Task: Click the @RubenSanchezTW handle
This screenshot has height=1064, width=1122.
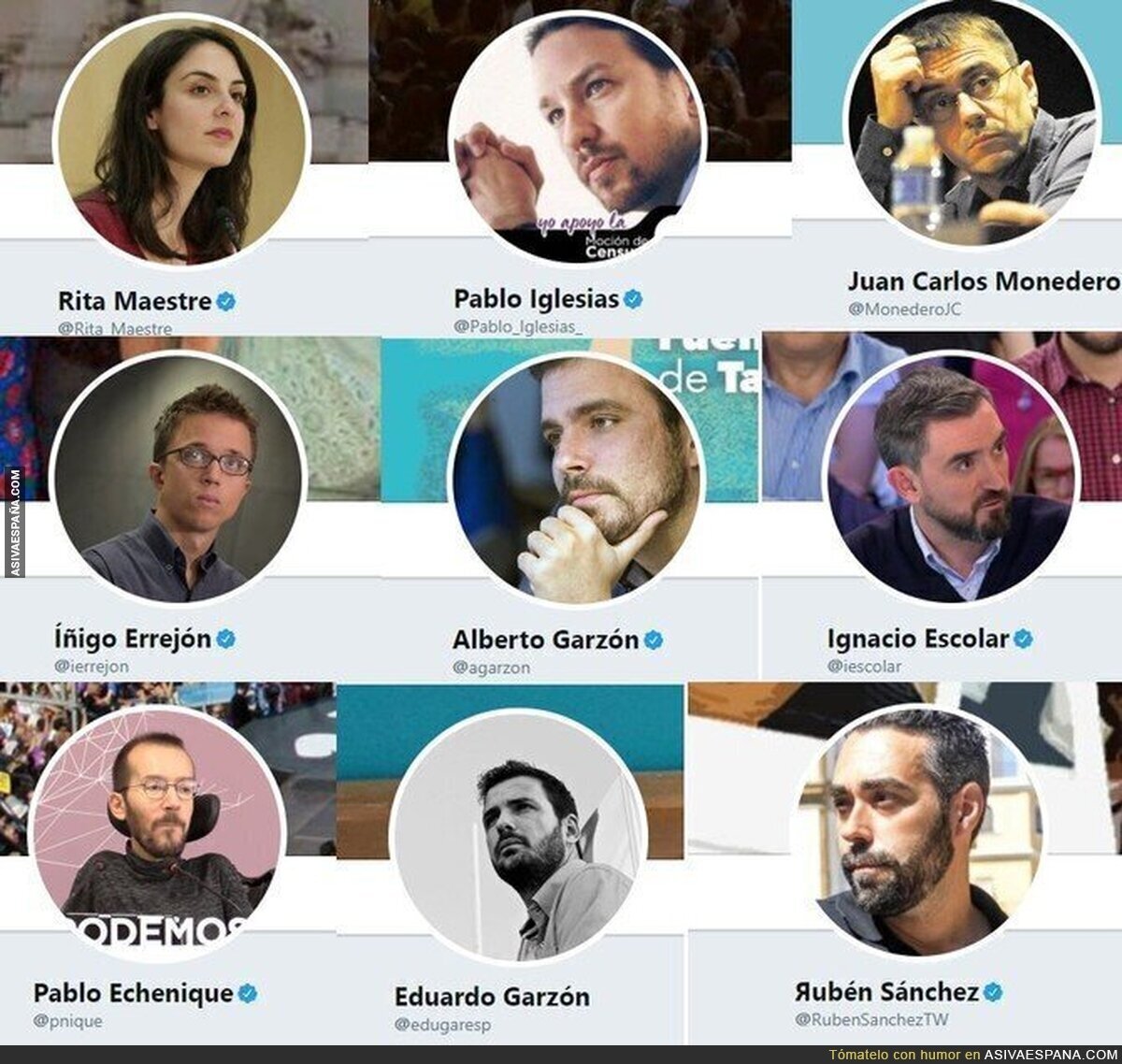Action: (871, 1019)
